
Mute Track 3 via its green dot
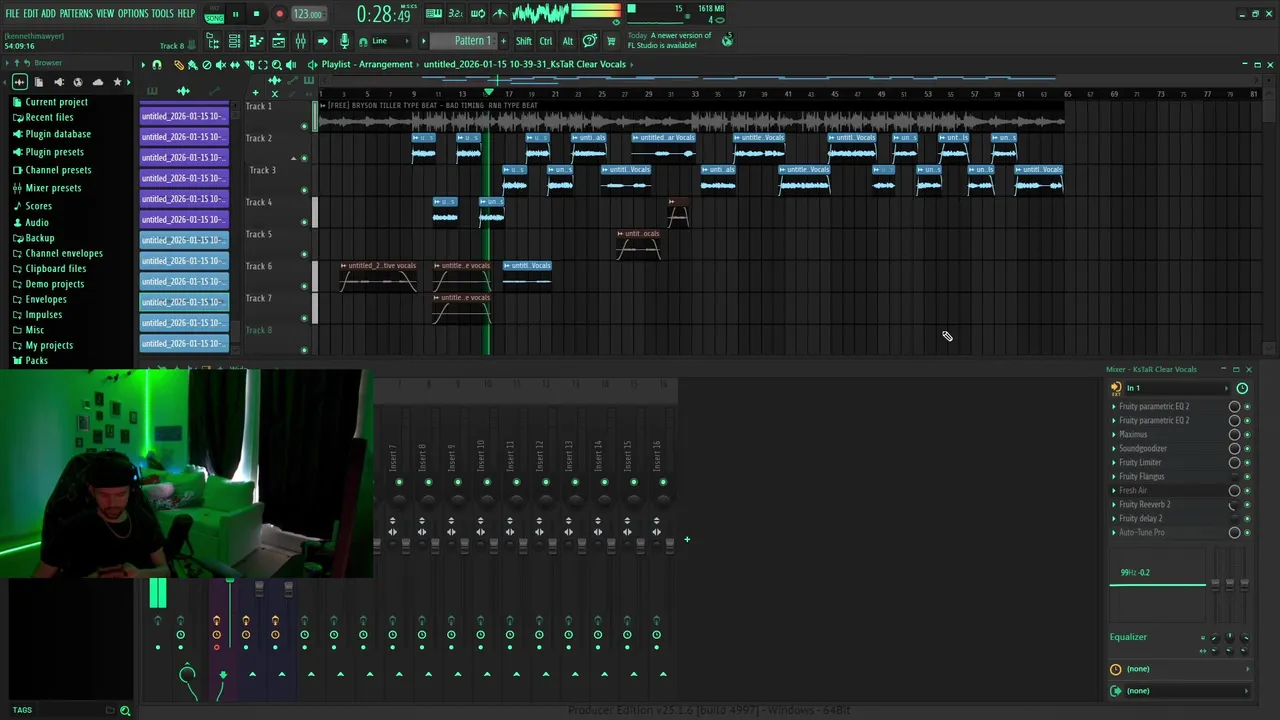coord(304,190)
